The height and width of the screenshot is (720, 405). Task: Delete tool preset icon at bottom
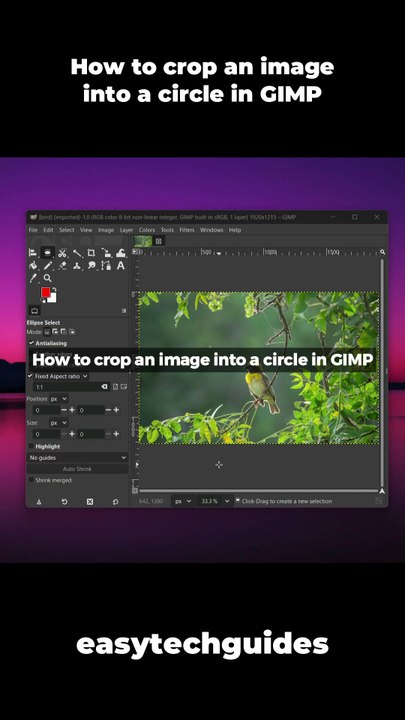pyautogui.click(x=90, y=502)
